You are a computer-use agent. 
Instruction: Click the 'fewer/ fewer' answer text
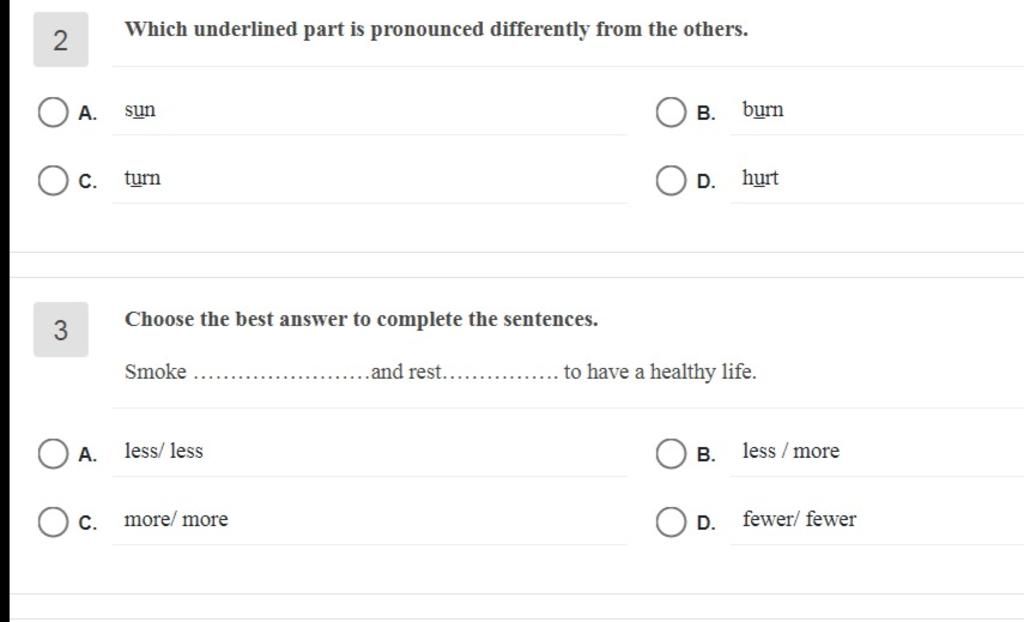(799, 519)
